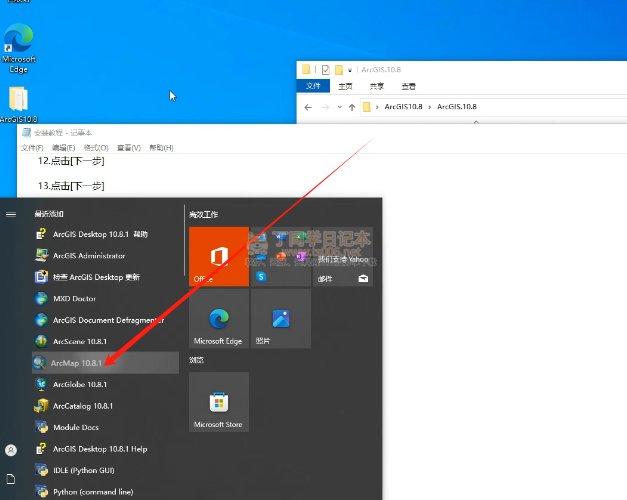Open ArcGlobe 10.8.1 in the app list
This screenshot has width=627, height=500.
pos(79,384)
